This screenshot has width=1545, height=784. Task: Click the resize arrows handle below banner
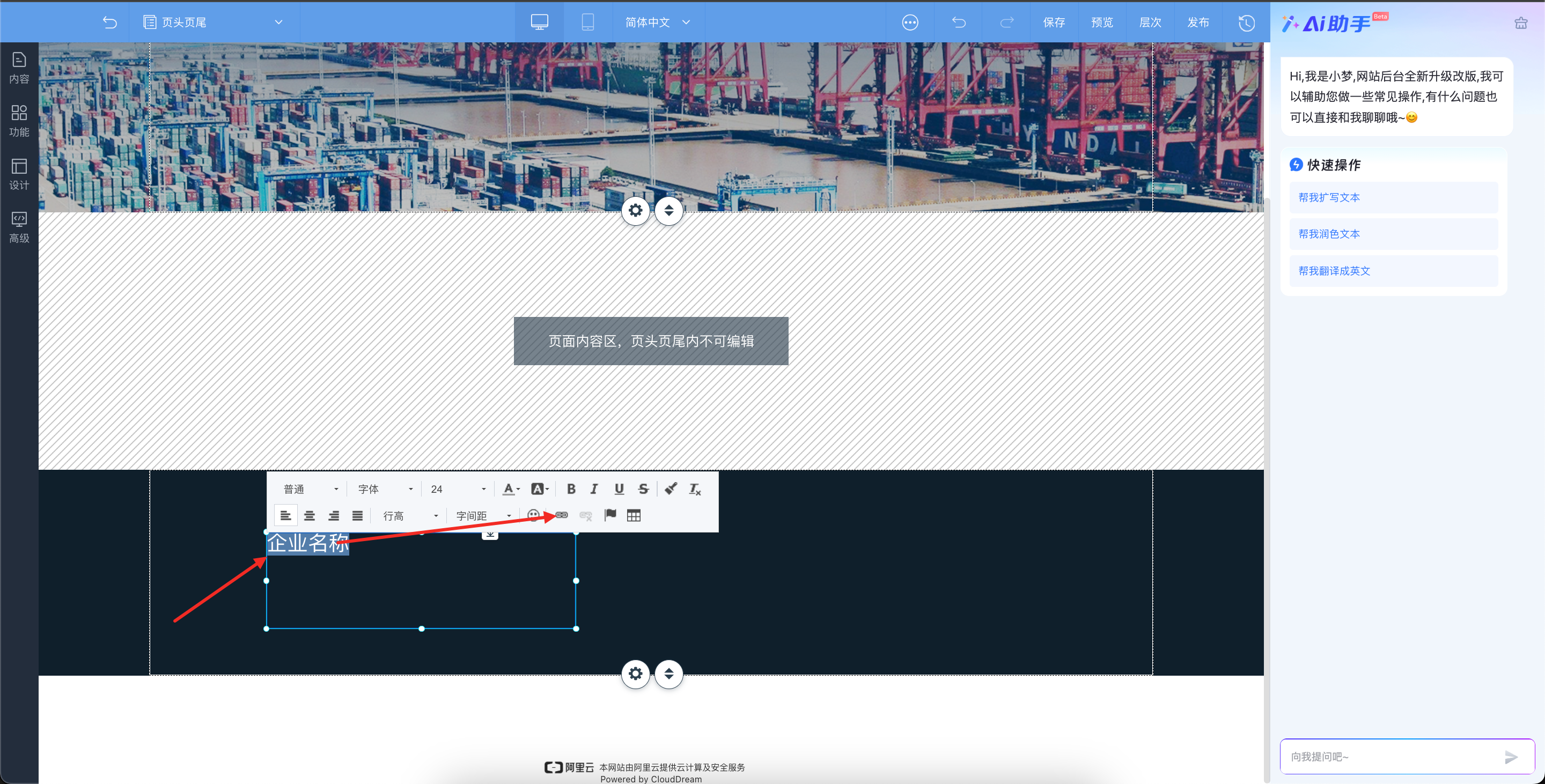(669, 210)
